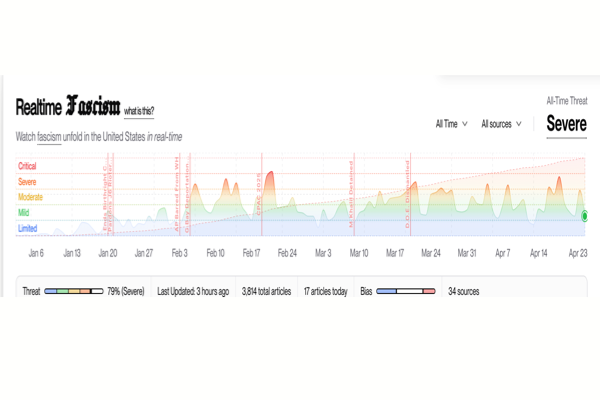This screenshot has height=400, width=600.
Task: Open the All Time range dropdown
Action: (x=451, y=124)
